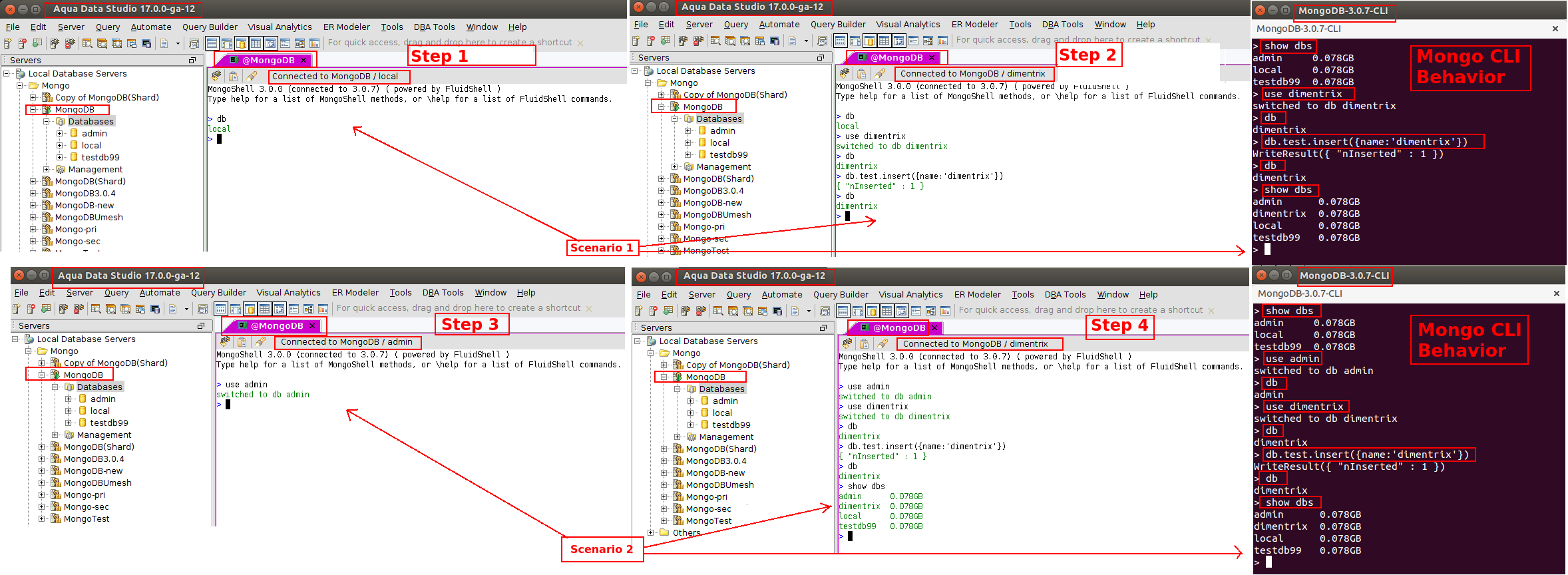Select MongoDBUmesh server in top-left window tree
The image size is (1568, 575).
click(89, 217)
